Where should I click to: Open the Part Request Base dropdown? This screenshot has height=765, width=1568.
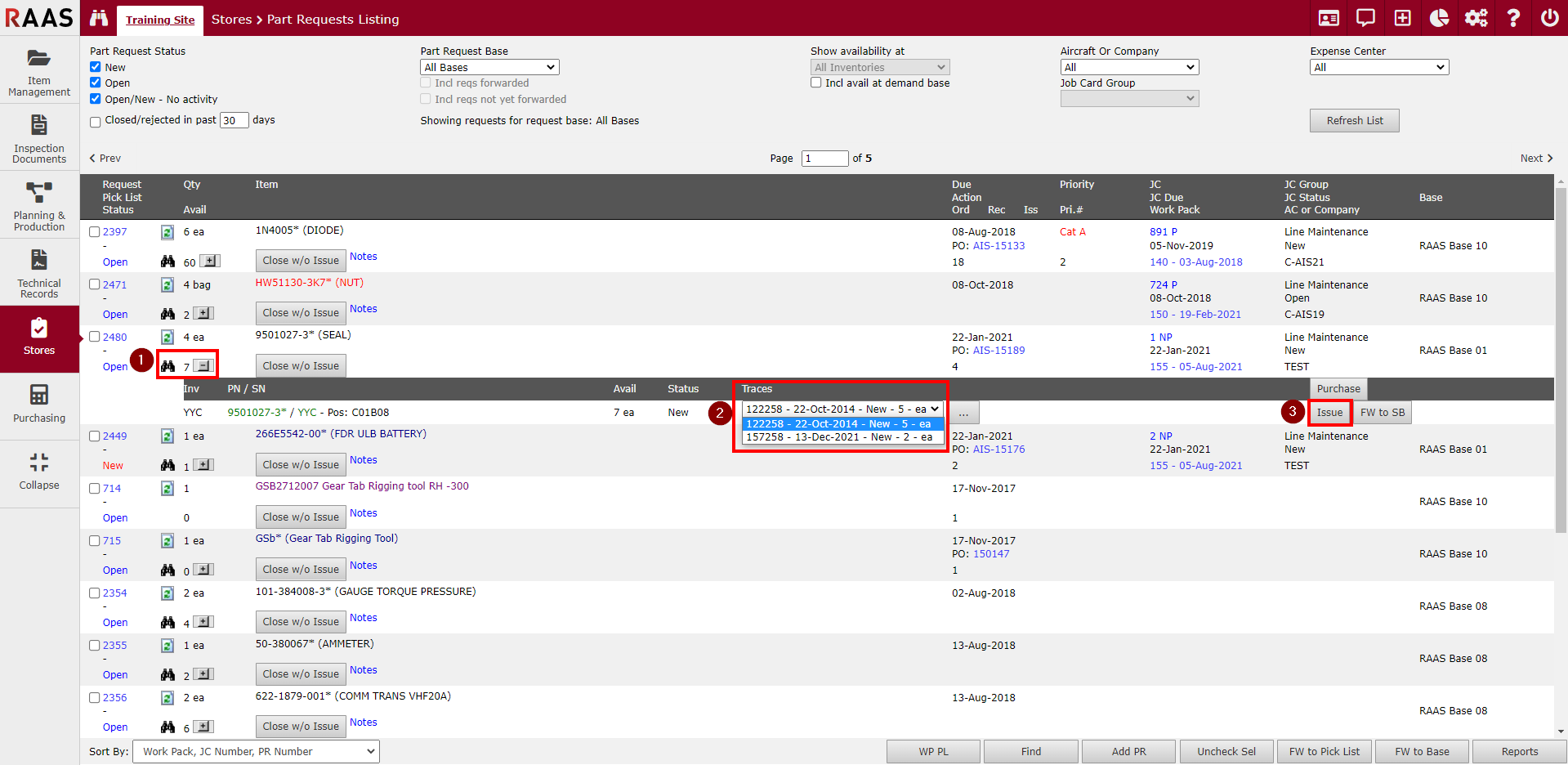(x=489, y=67)
